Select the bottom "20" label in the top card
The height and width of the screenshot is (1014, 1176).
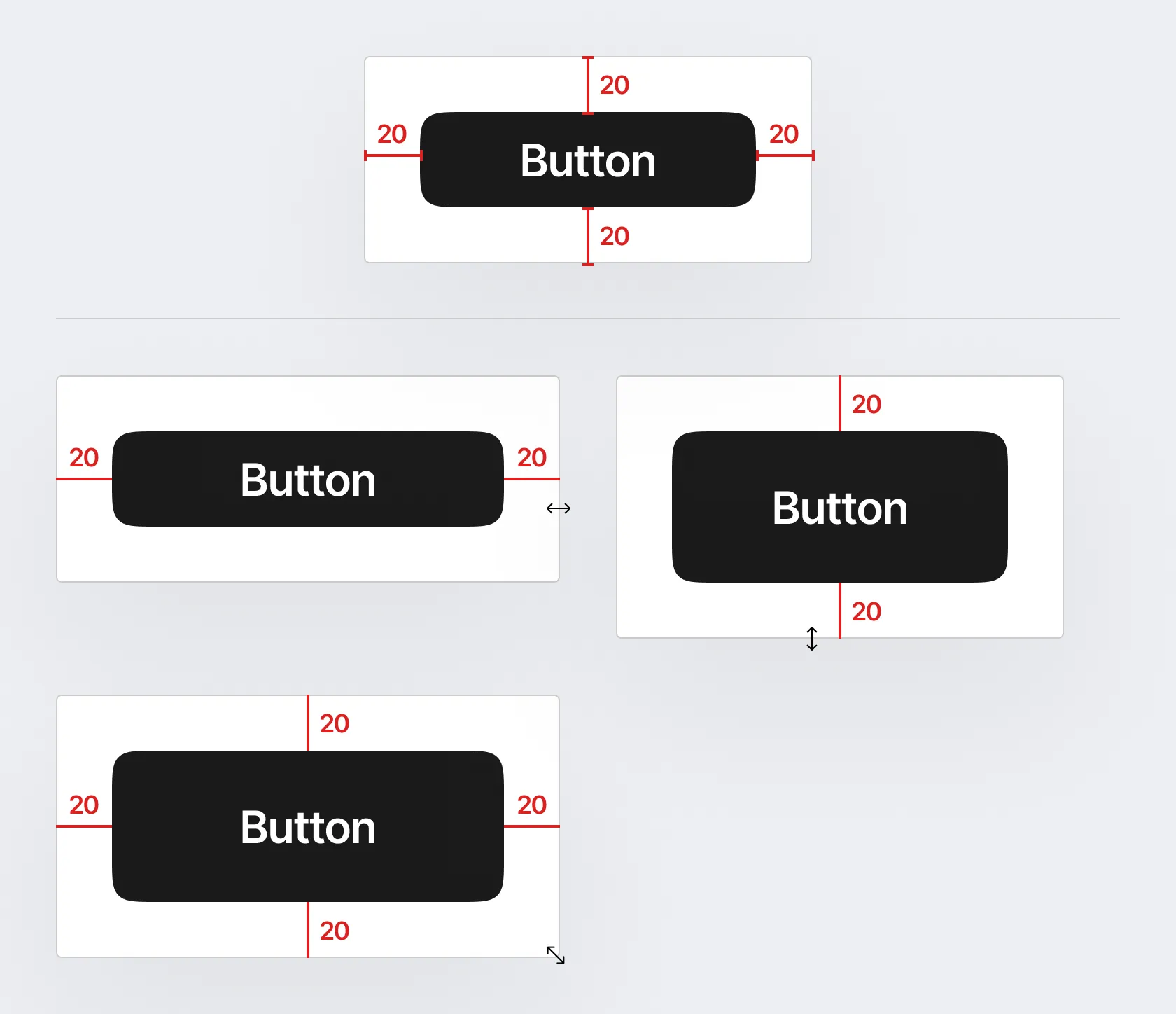click(x=615, y=237)
